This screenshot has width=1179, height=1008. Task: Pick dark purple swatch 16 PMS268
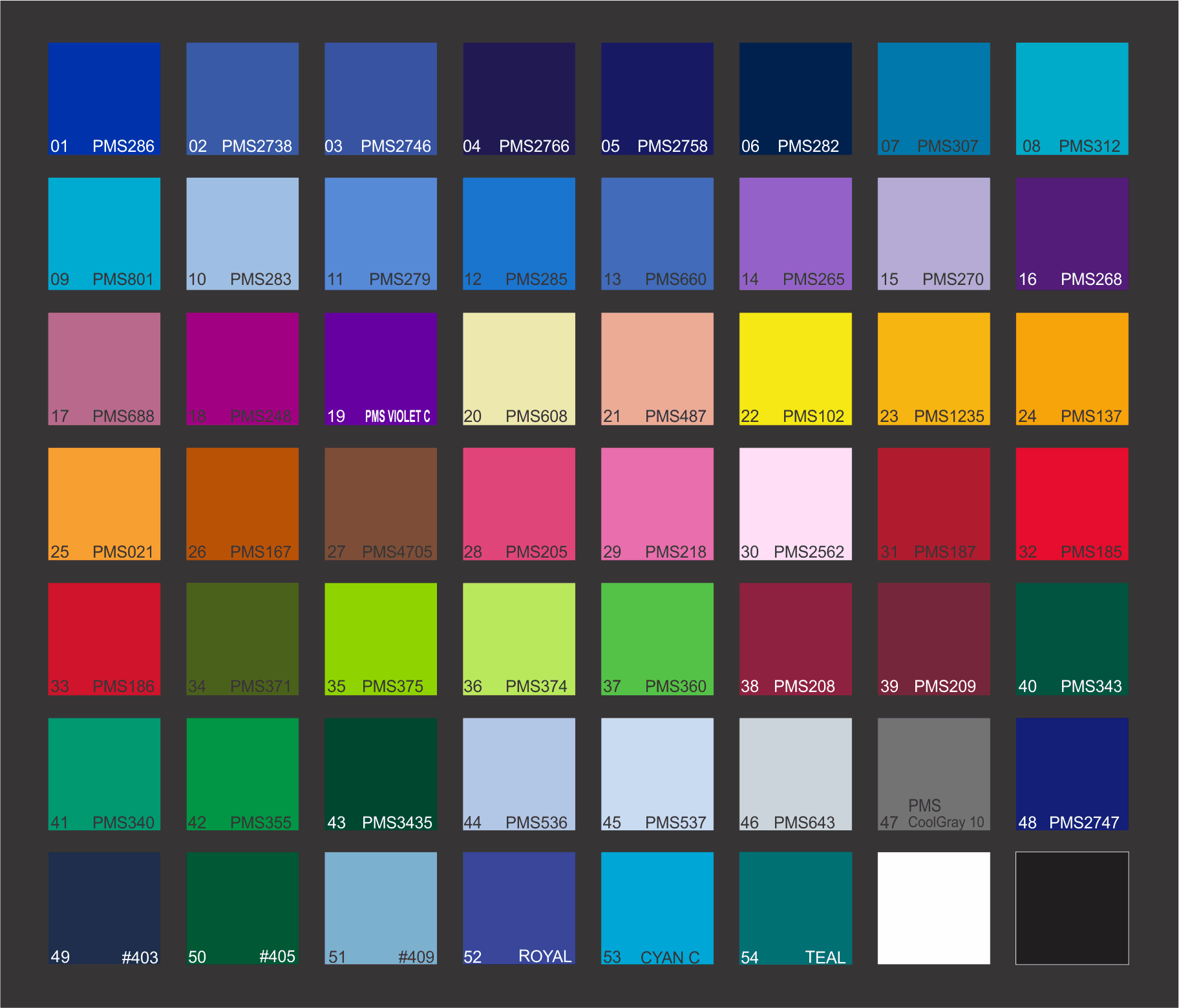pyautogui.click(x=1072, y=234)
